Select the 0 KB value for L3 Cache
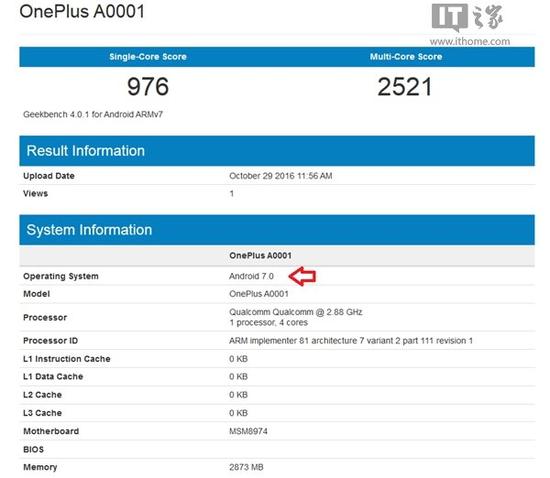The width and height of the screenshot is (550, 478). click(x=239, y=413)
